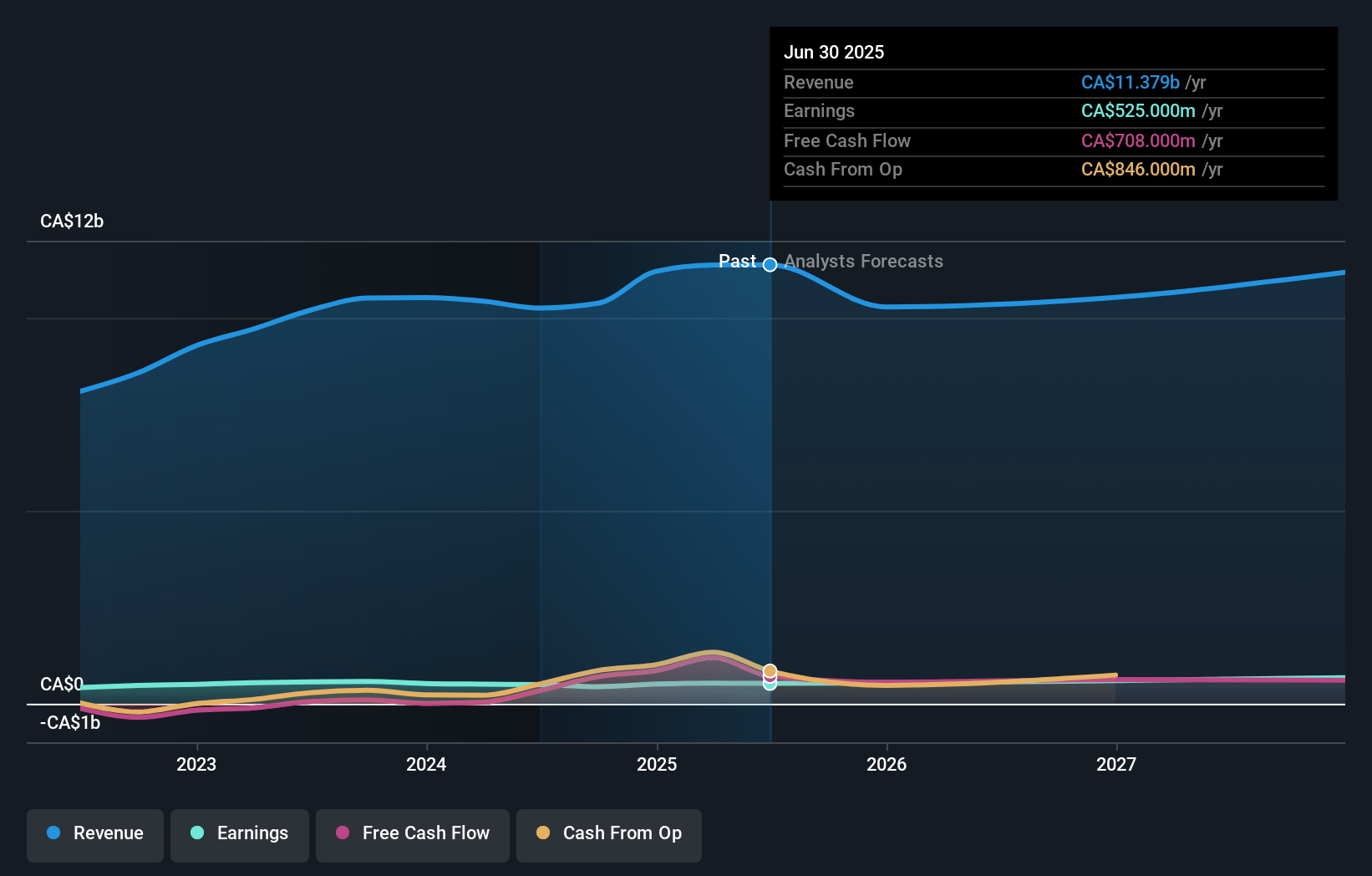Screen dimensions: 1372x876
Task: Click the 'Free Cash Flow' row label in tooltip
Action: 847,141
